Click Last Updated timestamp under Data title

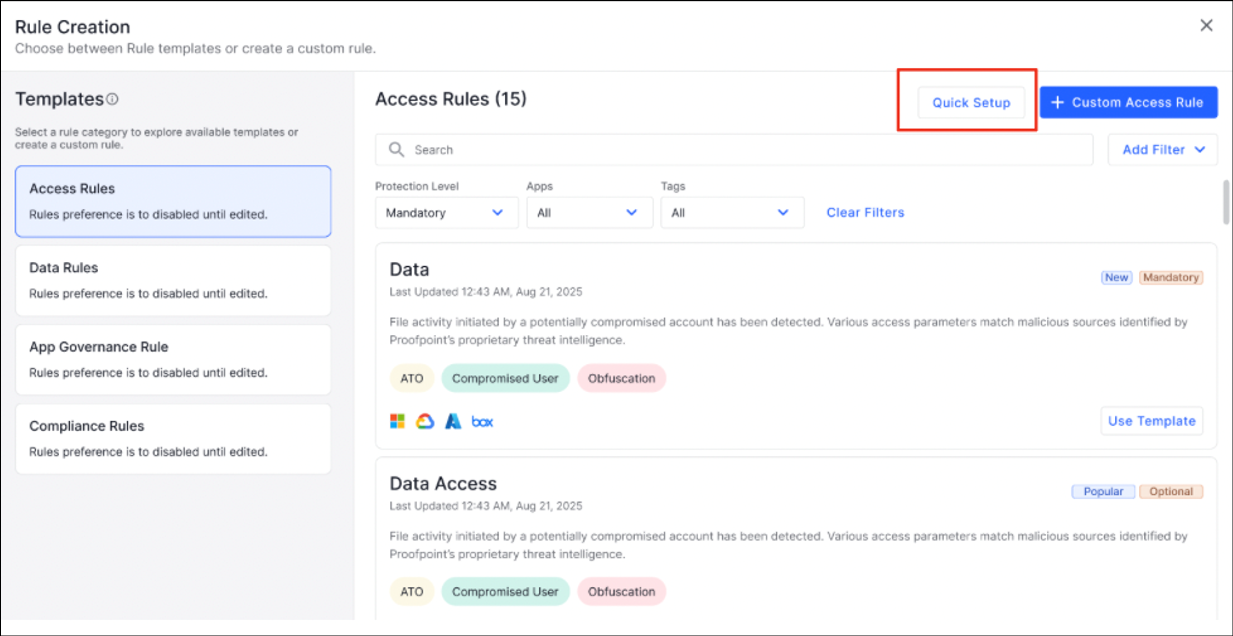(x=486, y=292)
